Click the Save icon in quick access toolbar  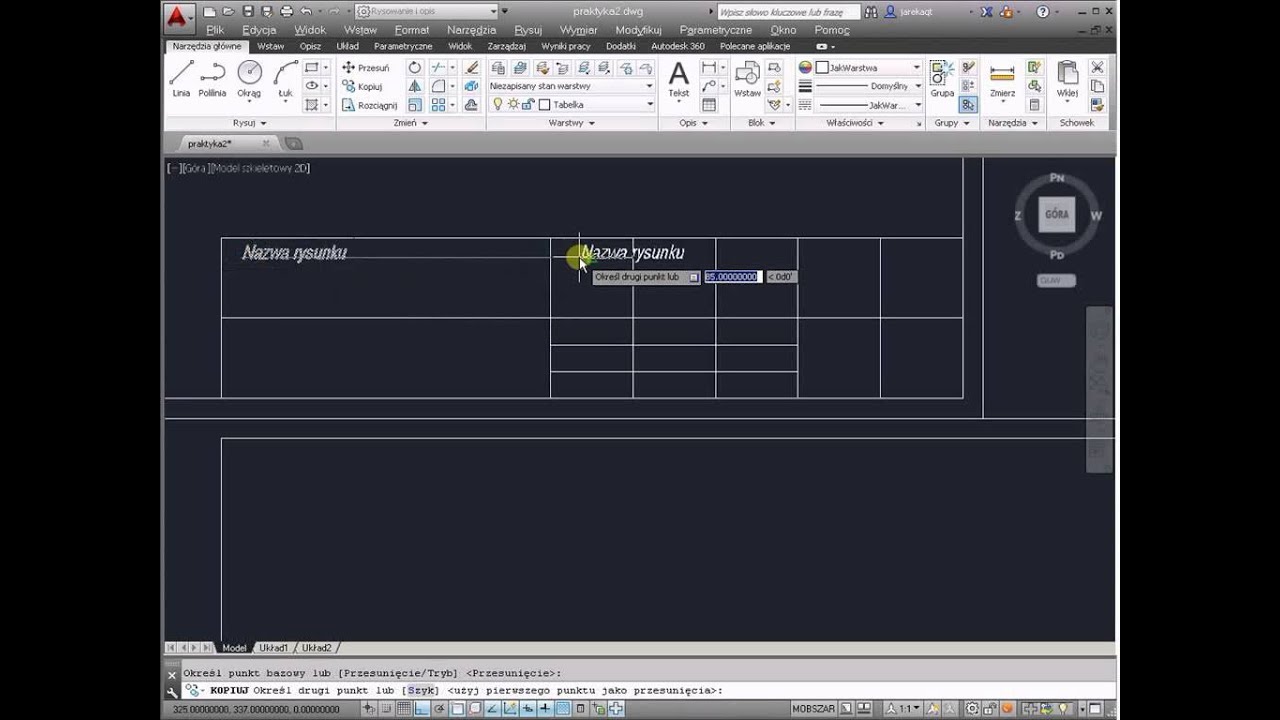(250, 12)
